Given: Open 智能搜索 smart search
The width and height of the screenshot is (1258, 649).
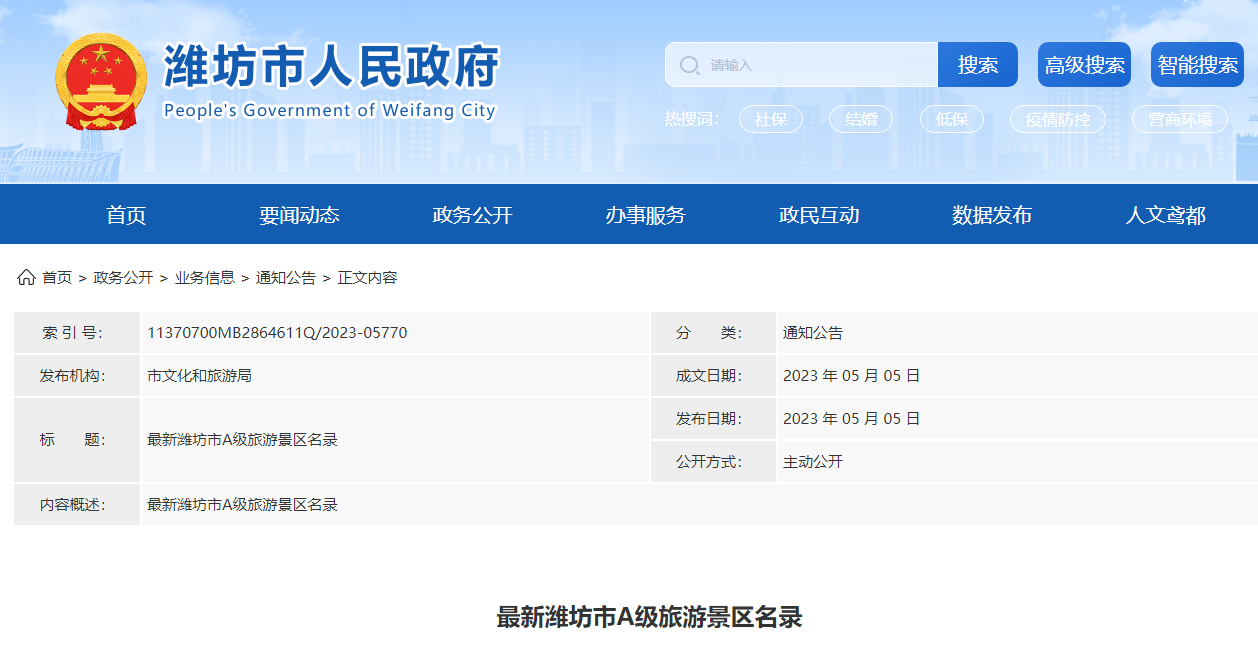Looking at the screenshot, I should (x=1197, y=65).
